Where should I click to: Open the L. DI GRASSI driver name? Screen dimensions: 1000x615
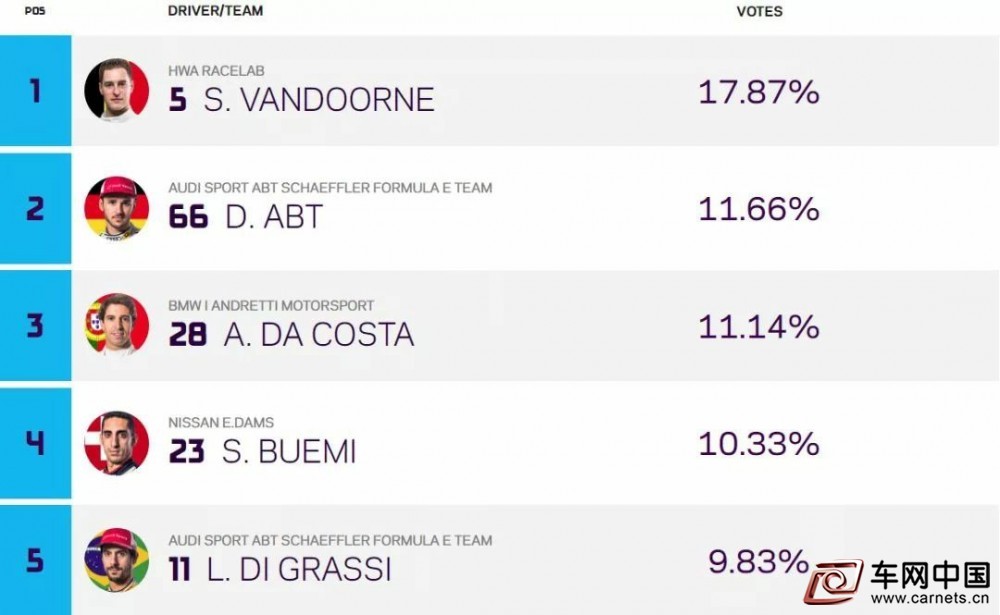click(299, 569)
